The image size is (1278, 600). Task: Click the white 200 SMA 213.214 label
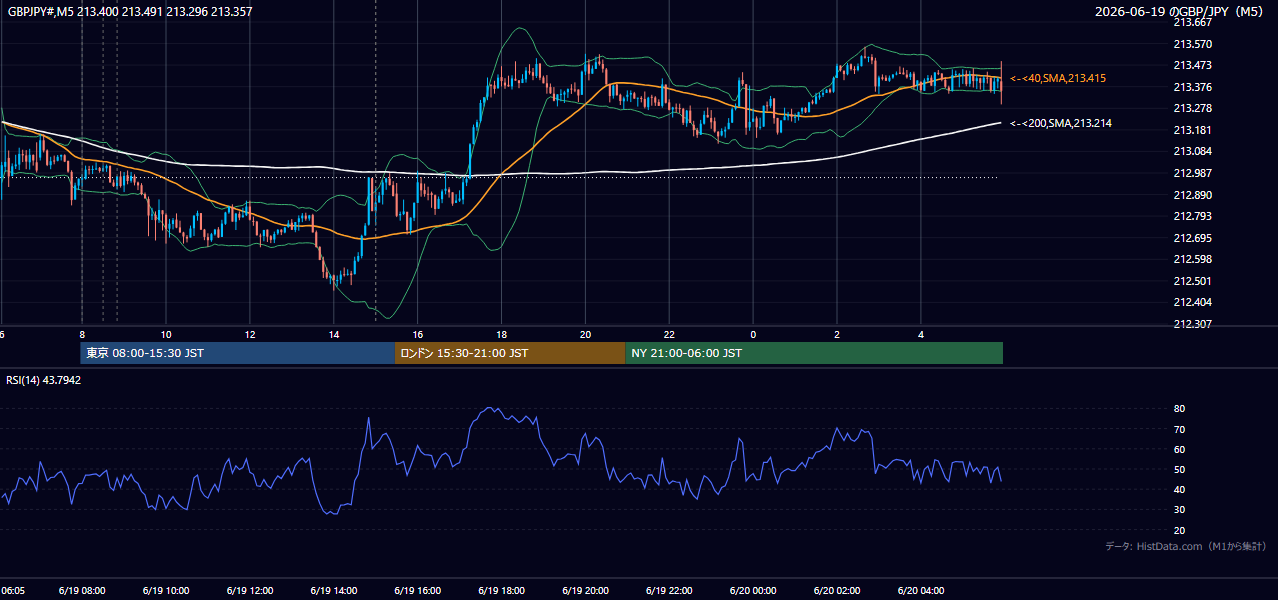click(1061, 123)
